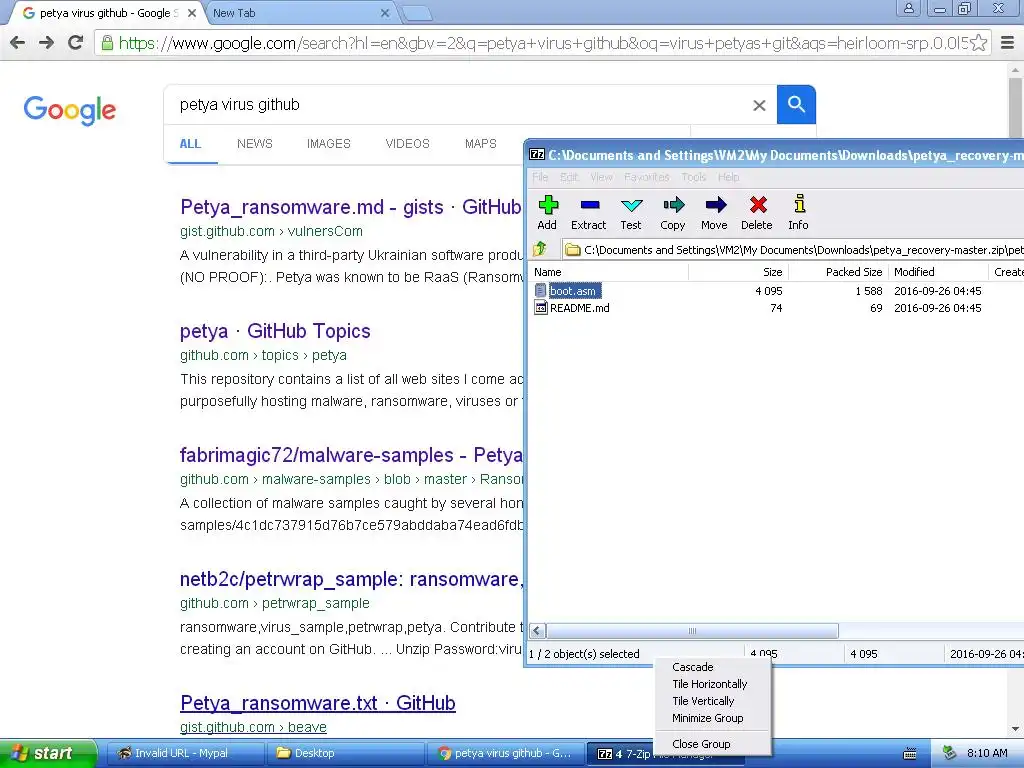1024x768 pixels.
Task: Click the Copy toolbar icon in 7-Zip
Action: [x=673, y=213]
